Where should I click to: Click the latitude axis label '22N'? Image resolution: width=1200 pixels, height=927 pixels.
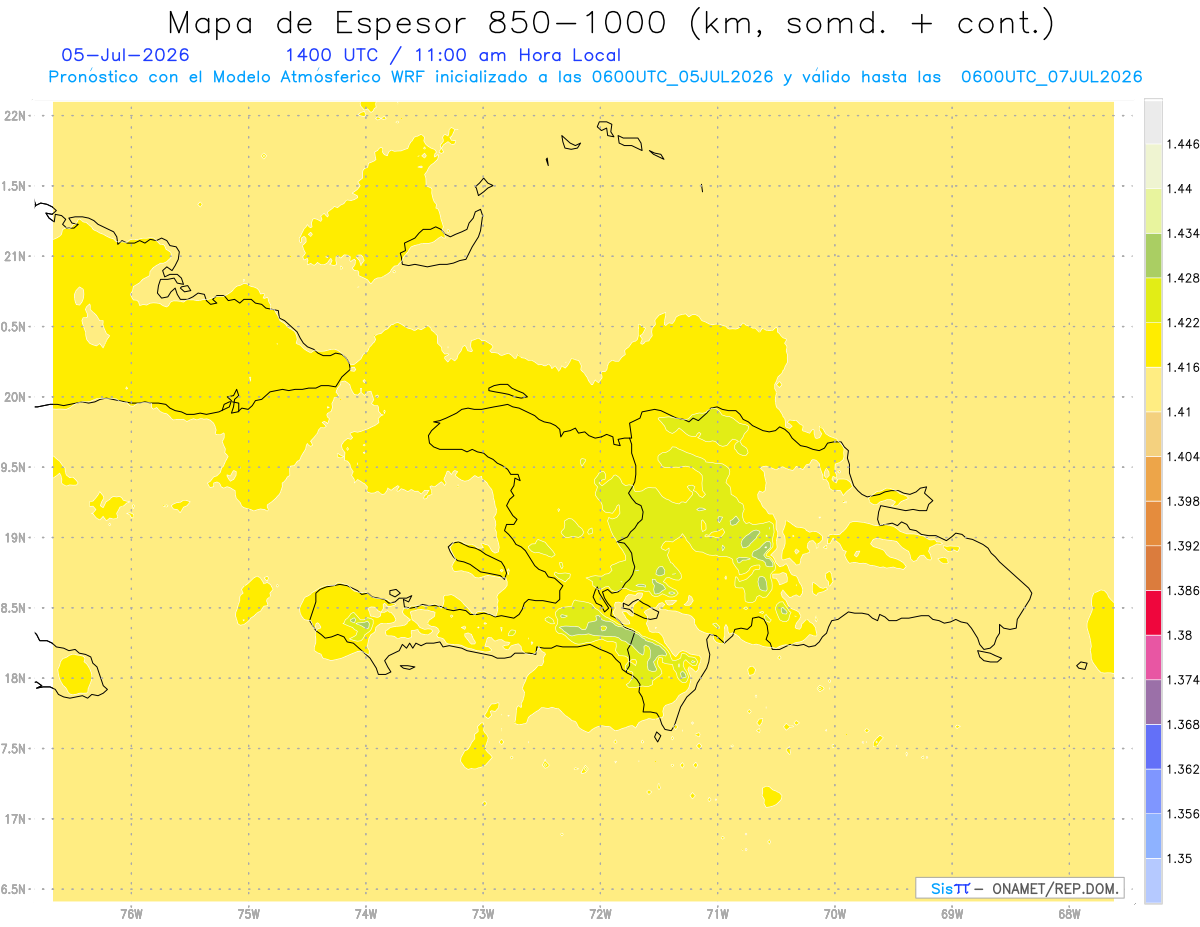point(16,116)
